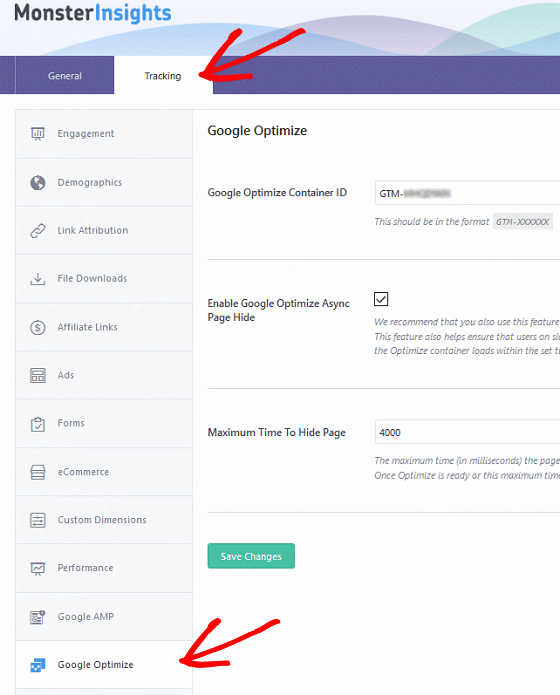560x695 pixels.
Task: Switch to the Tracking tab
Action: [163, 75]
